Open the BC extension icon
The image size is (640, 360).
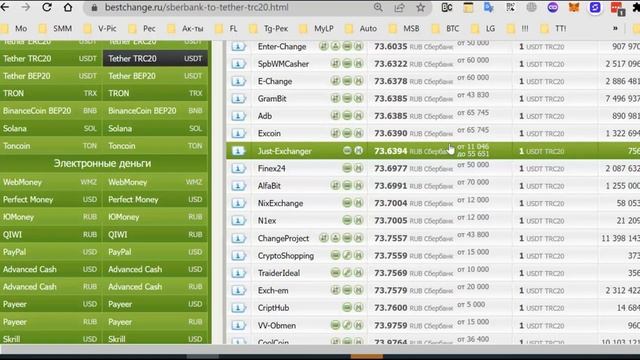(447, 7)
